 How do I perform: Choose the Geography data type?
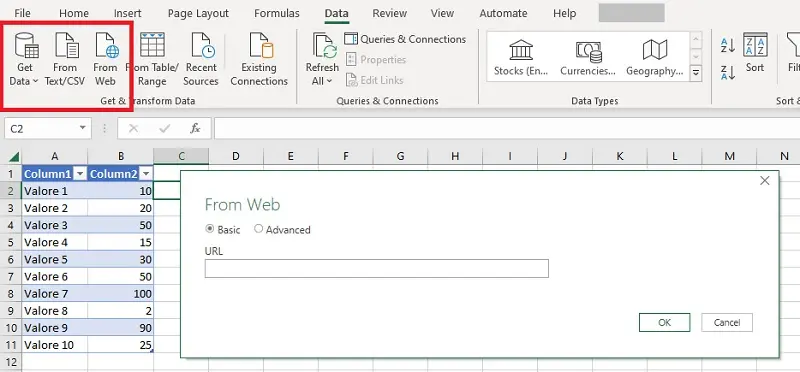tap(655, 58)
